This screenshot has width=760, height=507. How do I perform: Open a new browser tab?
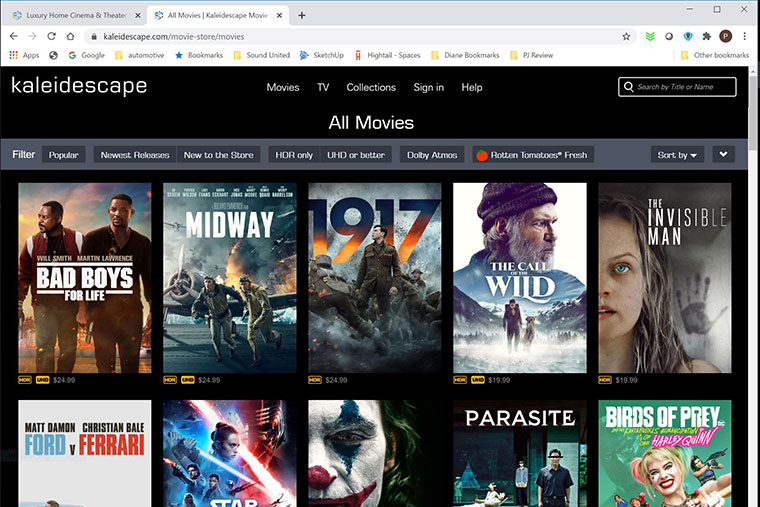pyautogui.click(x=302, y=15)
